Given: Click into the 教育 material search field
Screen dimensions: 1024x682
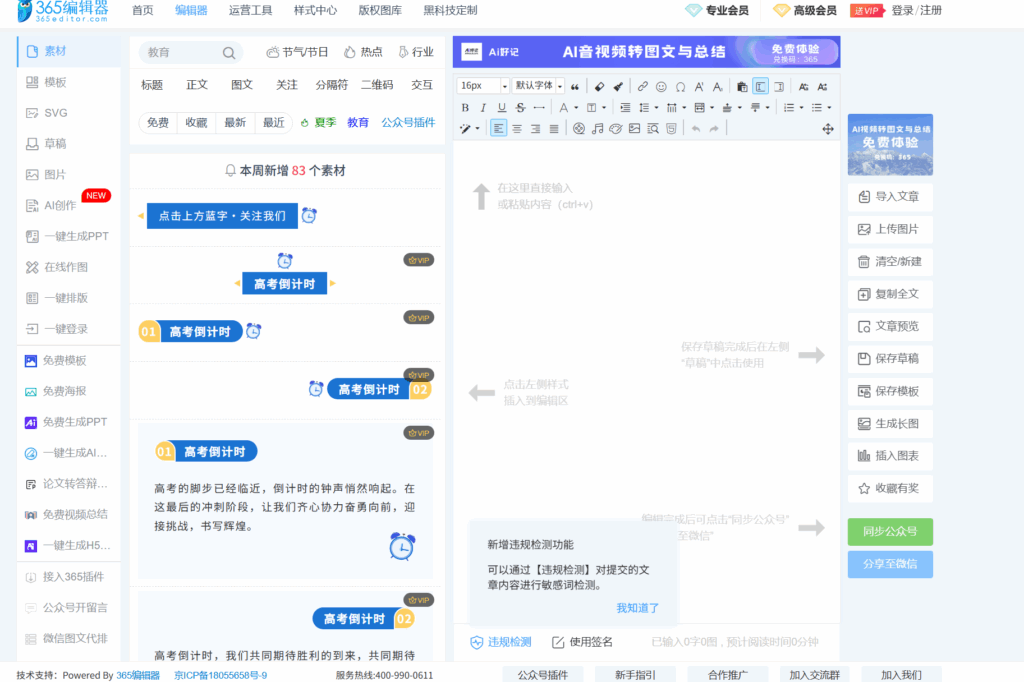Looking at the screenshot, I should point(183,52).
